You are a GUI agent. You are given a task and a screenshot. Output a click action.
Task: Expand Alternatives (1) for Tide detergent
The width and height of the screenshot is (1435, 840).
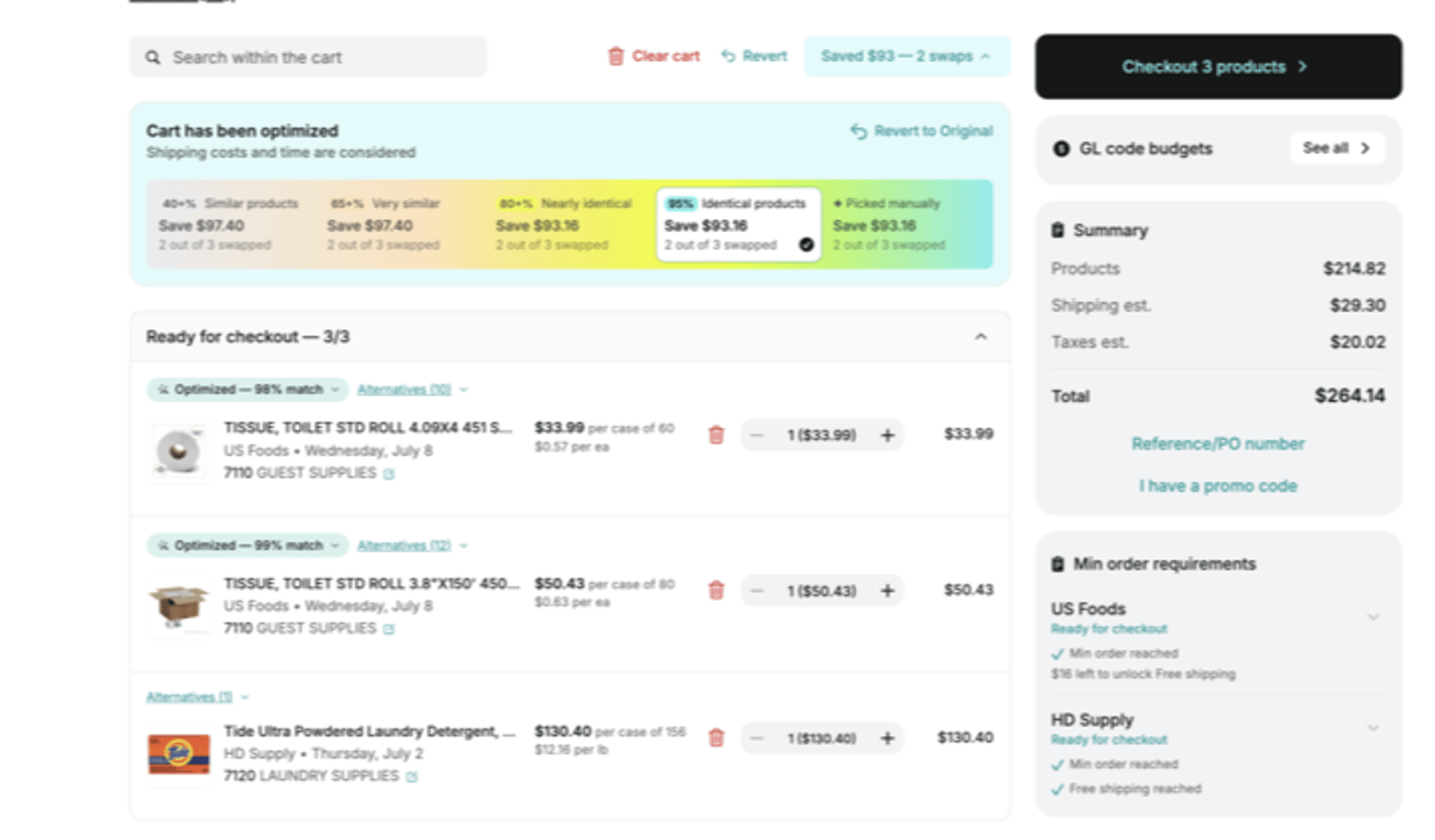click(197, 697)
